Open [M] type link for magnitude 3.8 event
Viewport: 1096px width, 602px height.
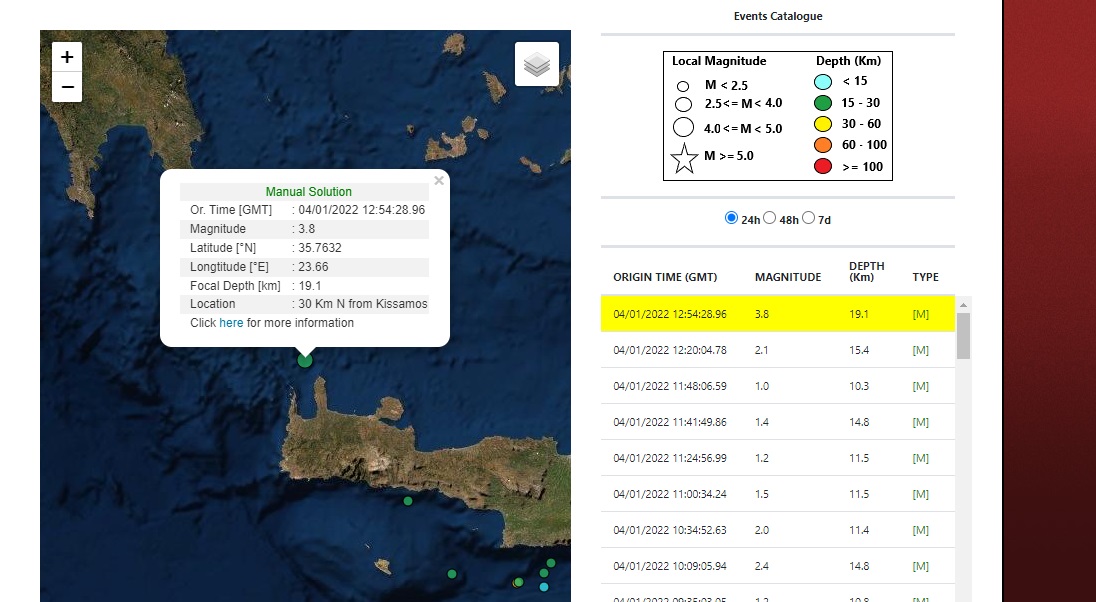point(920,314)
